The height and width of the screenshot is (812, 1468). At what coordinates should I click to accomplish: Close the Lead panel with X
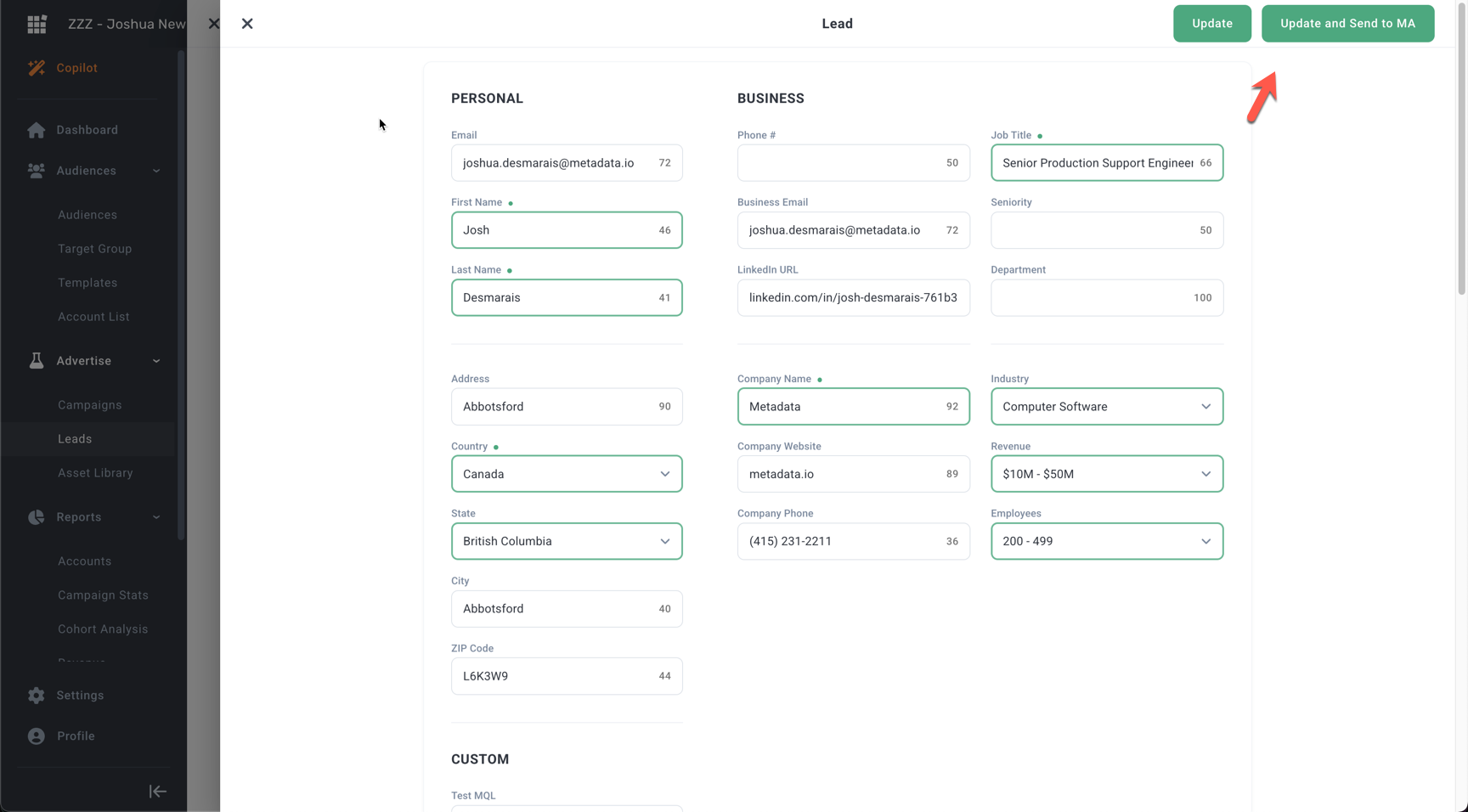click(247, 24)
